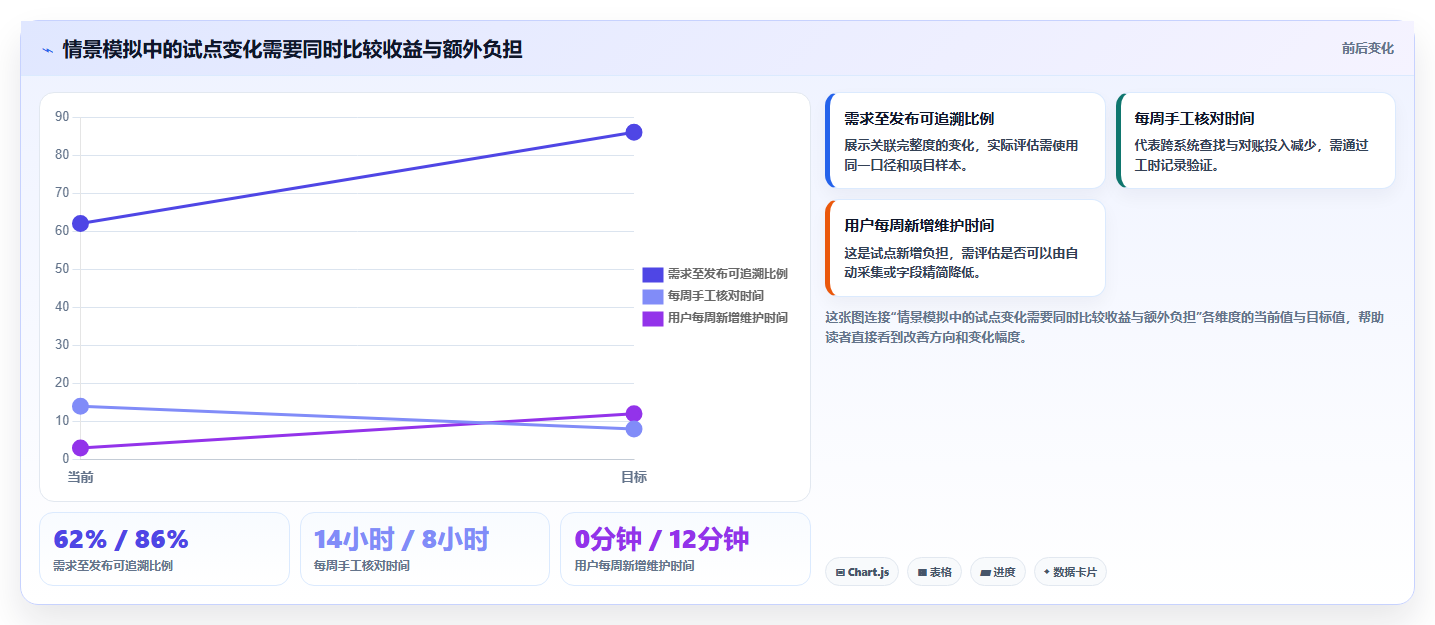
Task: Click the 14小时 / 8小时 stat card
Action: coord(425,549)
